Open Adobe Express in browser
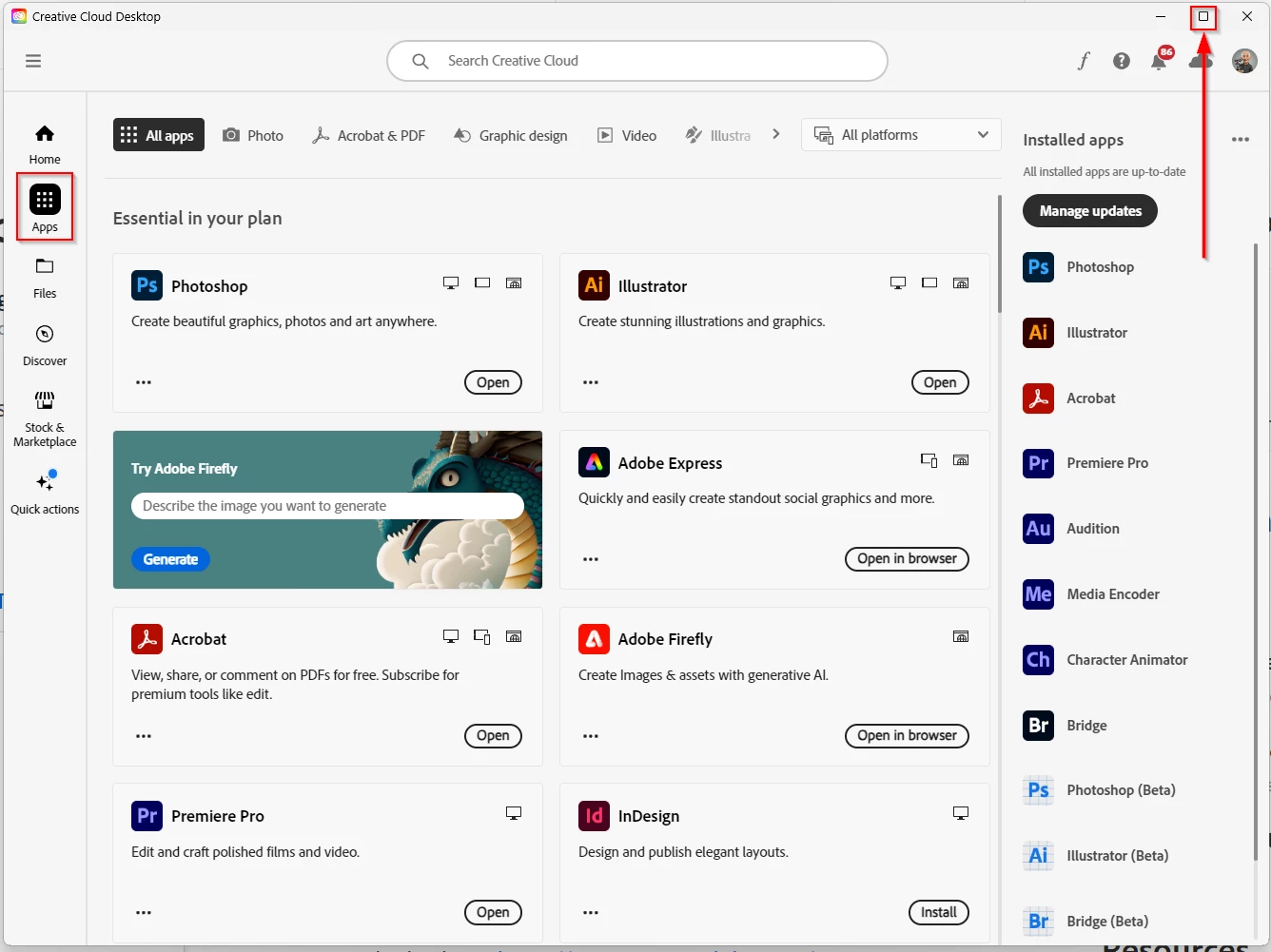This screenshot has width=1271, height=952. point(907,559)
